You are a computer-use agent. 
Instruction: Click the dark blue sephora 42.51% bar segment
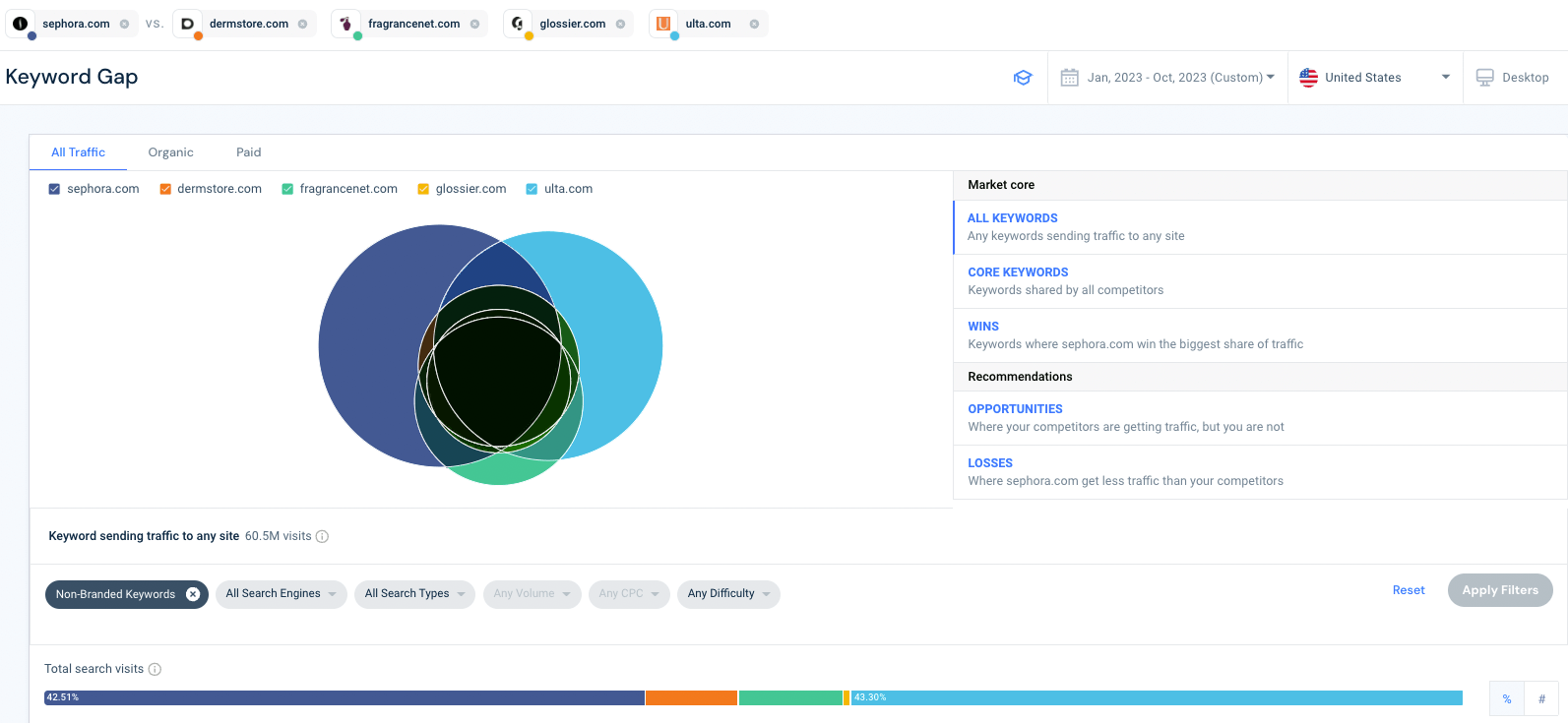345,697
